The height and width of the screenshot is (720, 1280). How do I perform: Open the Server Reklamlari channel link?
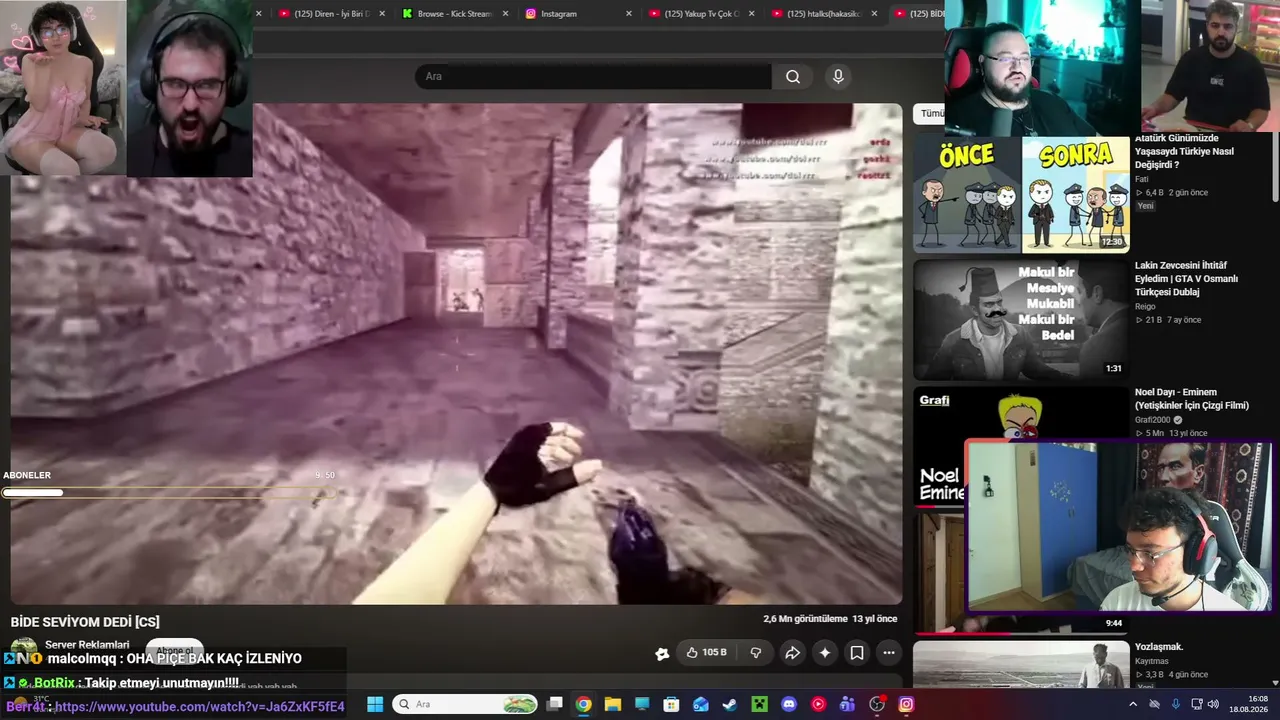point(87,645)
